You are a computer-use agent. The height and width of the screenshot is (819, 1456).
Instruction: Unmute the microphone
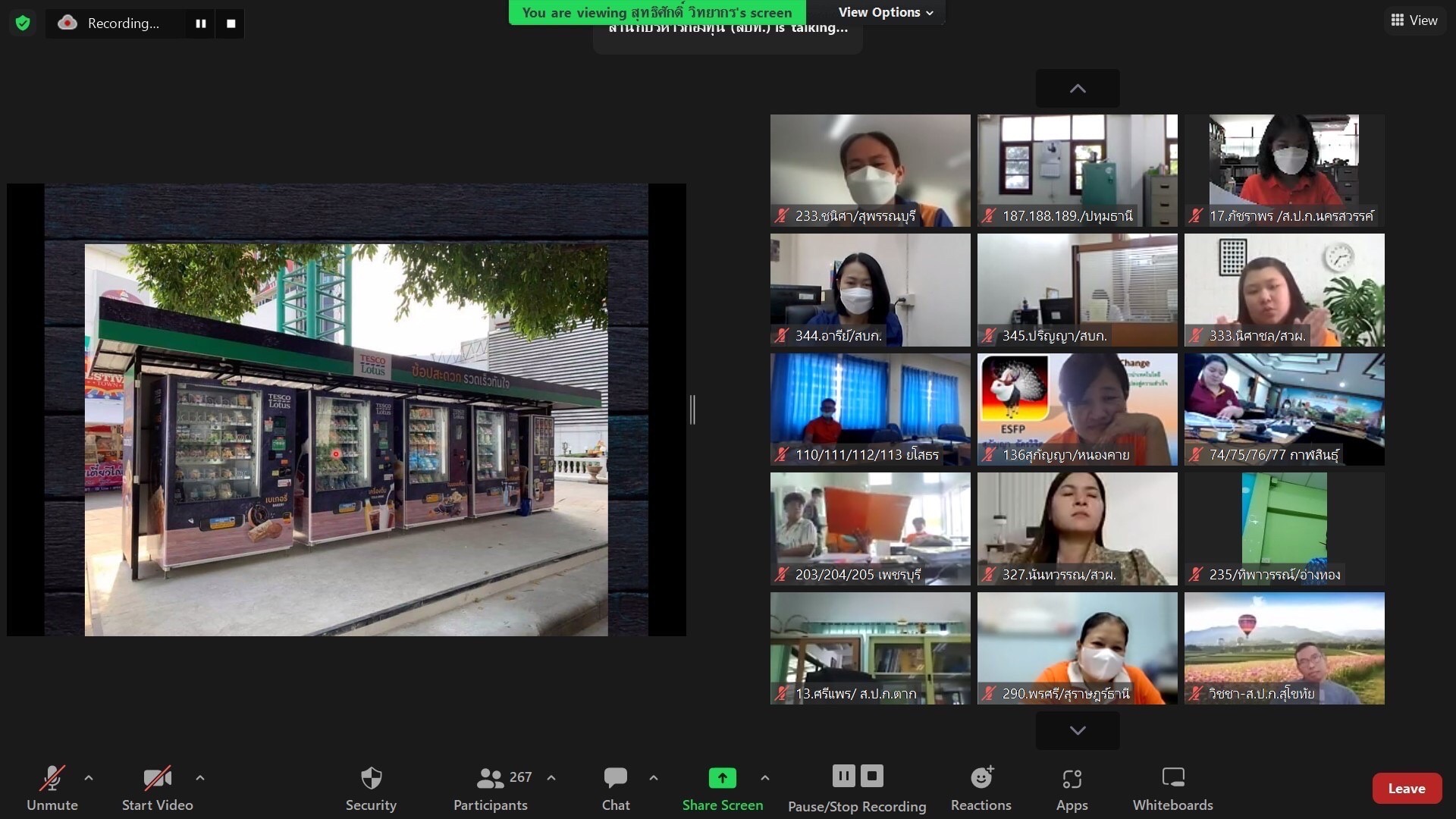click(52, 788)
